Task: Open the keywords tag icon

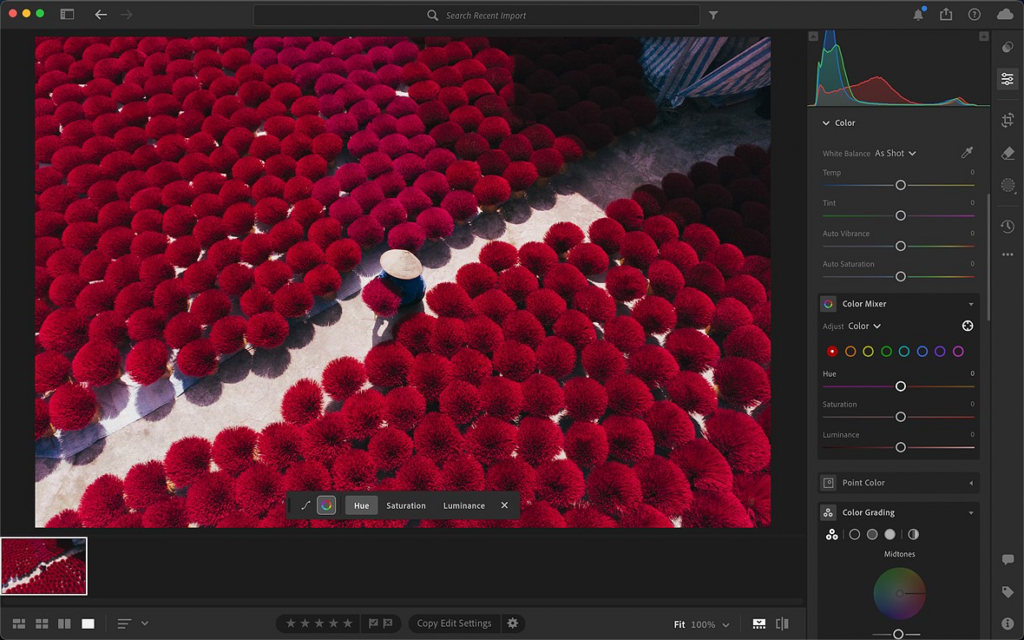Action: [1007, 592]
